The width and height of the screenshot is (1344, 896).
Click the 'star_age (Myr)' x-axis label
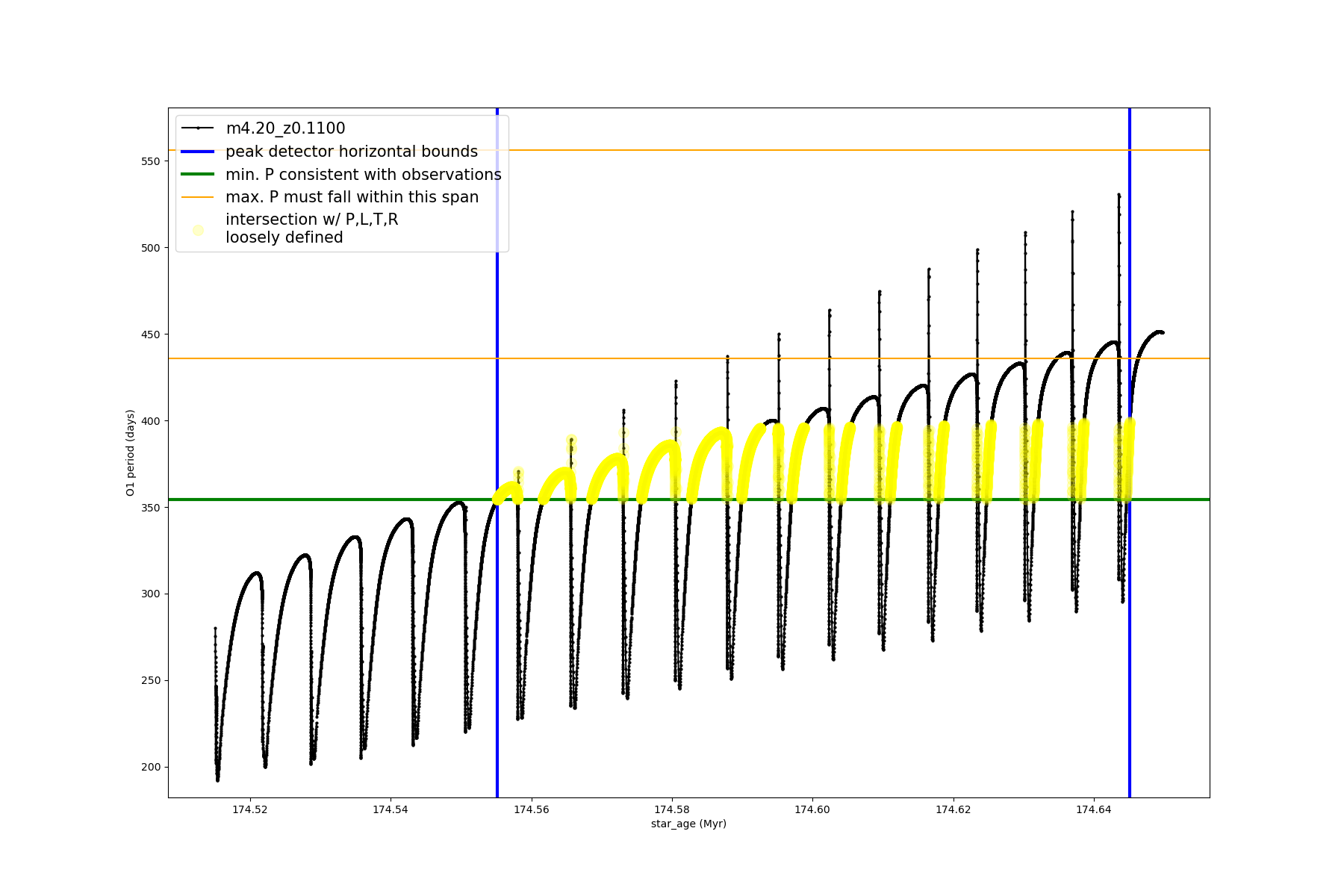[688, 824]
